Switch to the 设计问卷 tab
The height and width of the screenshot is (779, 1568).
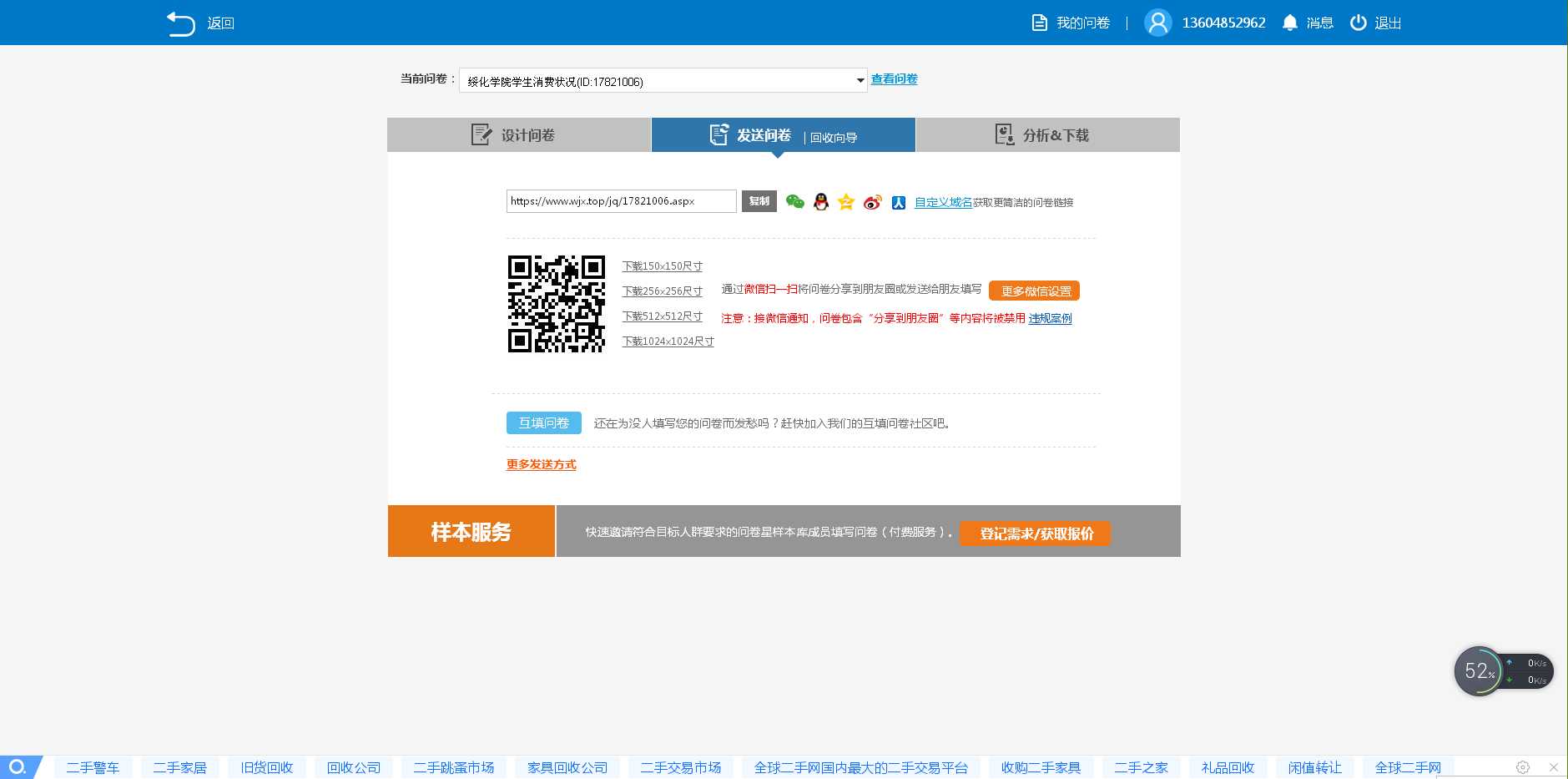(519, 135)
